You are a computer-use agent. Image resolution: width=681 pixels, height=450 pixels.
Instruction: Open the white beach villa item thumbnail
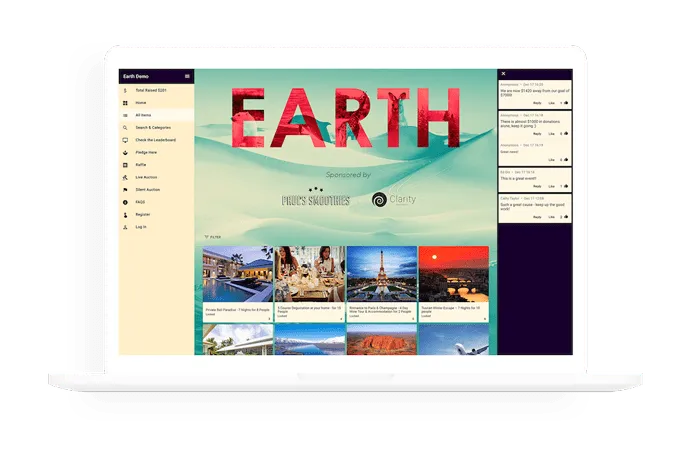(x=238, y=340)
